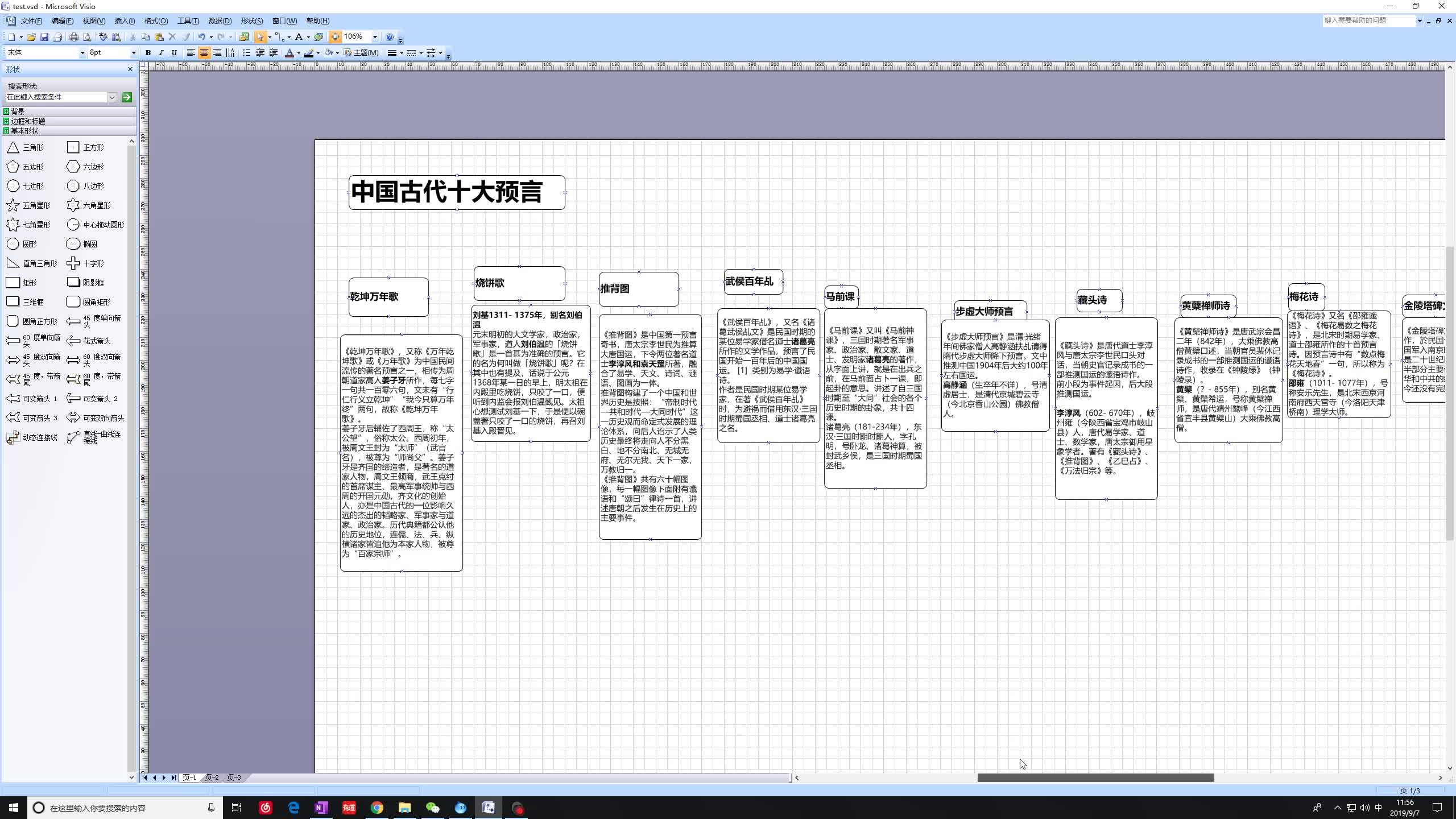Expand the 背景 stencil title bar

point(69,111)
